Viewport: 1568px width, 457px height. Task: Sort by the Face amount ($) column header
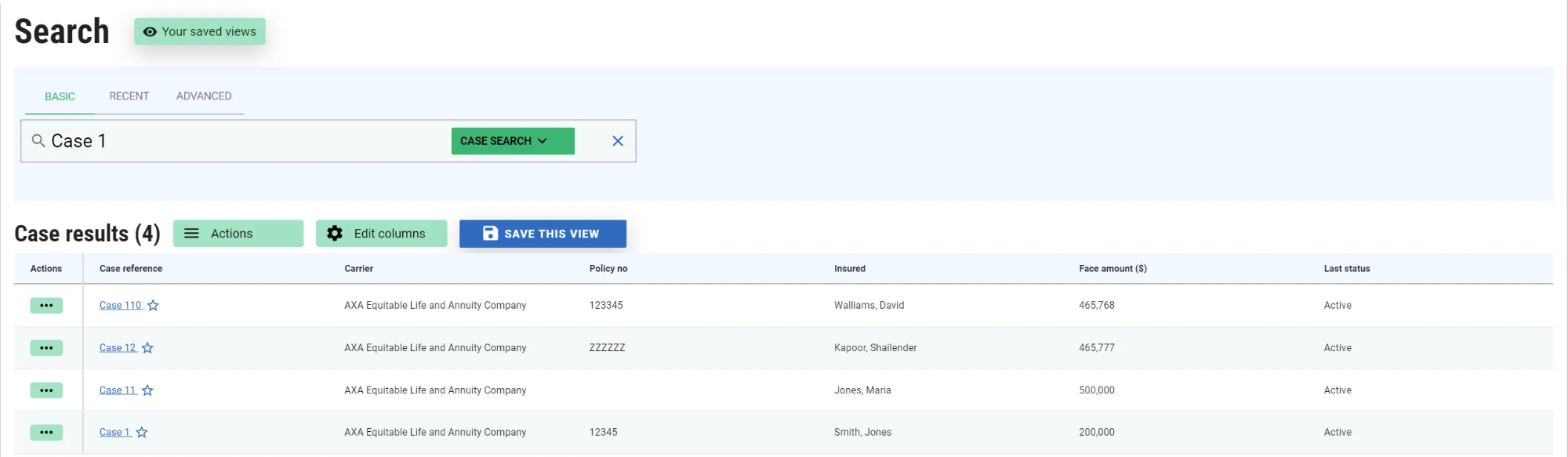tap(1112, 269)
